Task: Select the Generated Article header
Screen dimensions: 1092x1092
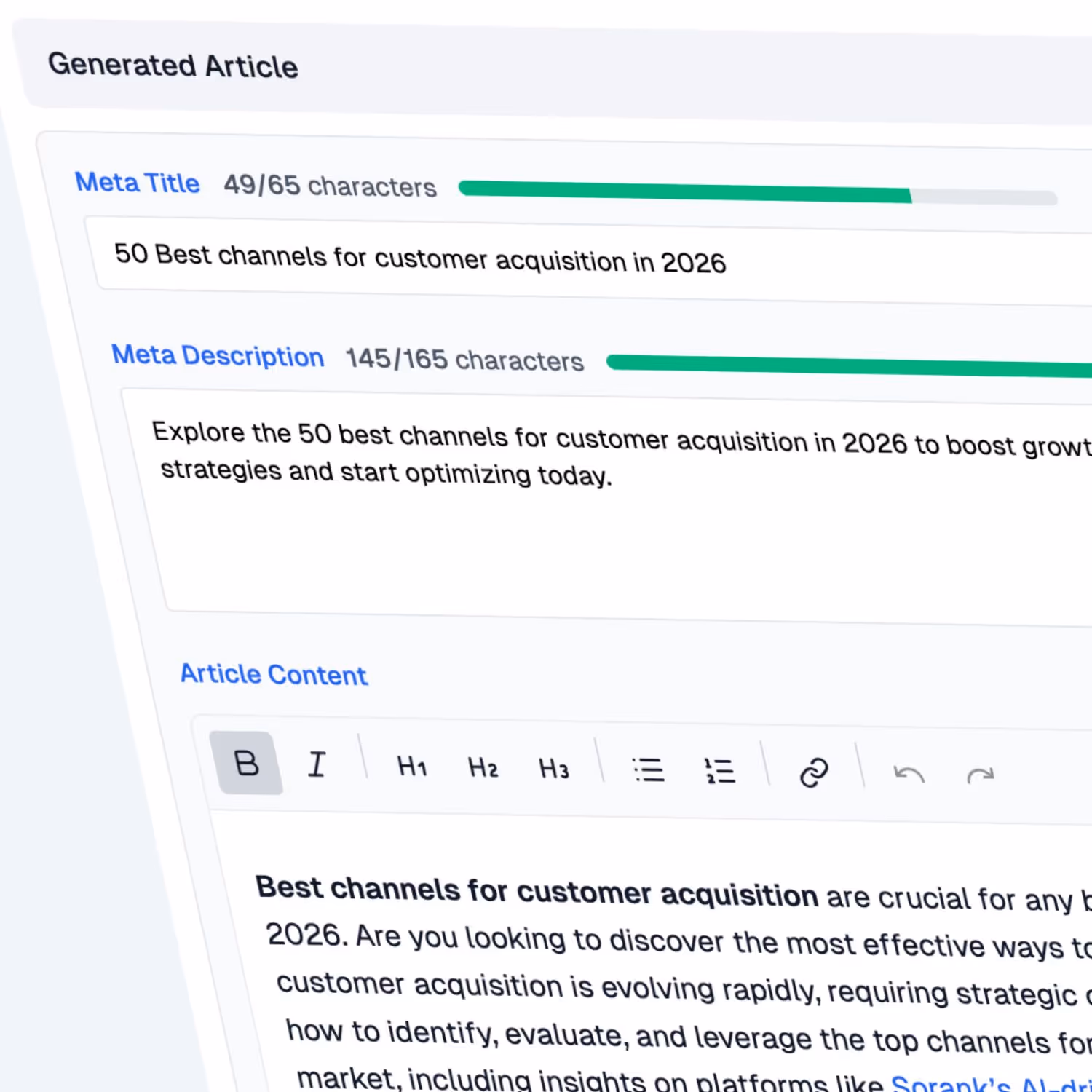Action: 173,66
